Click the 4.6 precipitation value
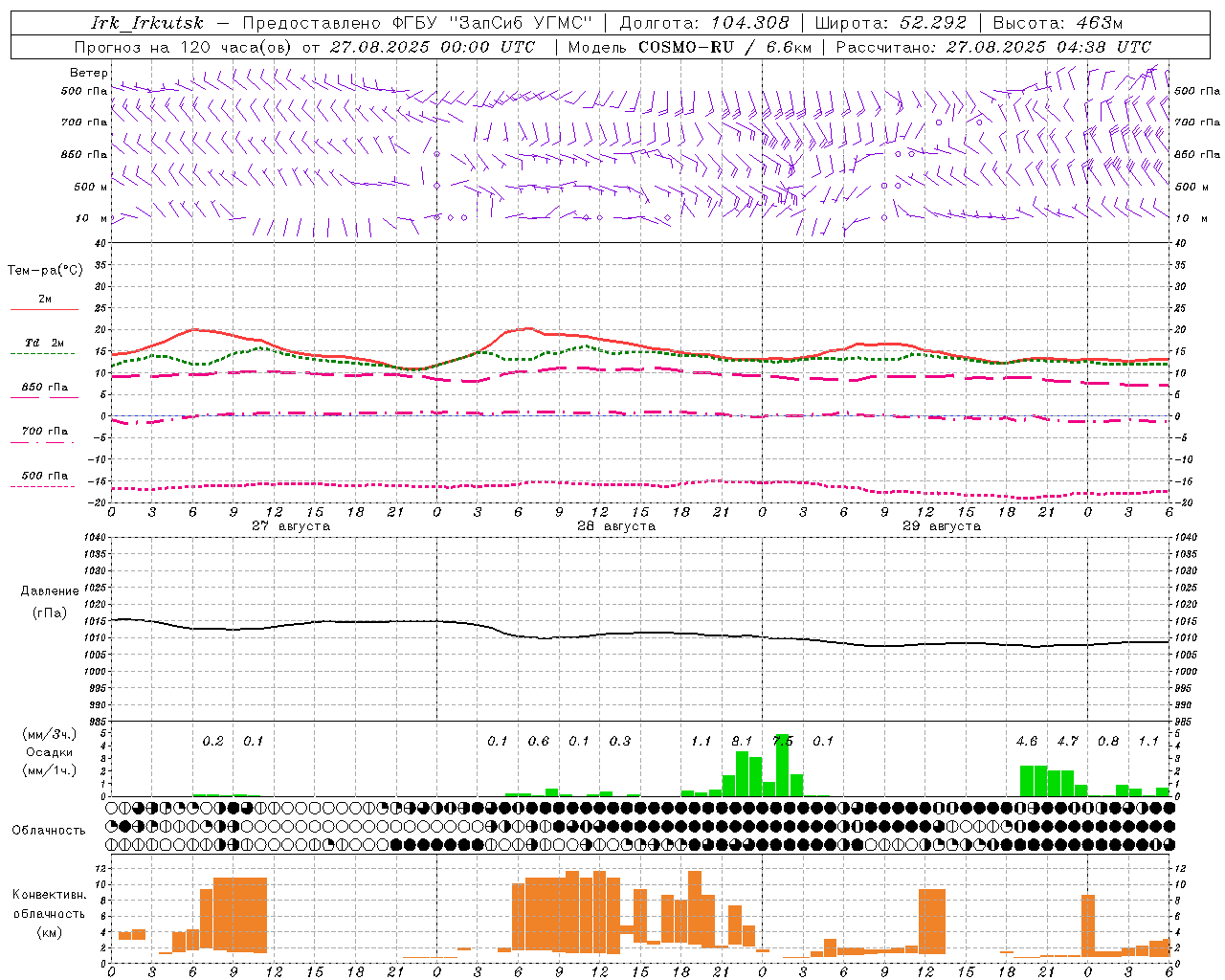Viewport: 1225px width, 980px height. [1027, 741]
